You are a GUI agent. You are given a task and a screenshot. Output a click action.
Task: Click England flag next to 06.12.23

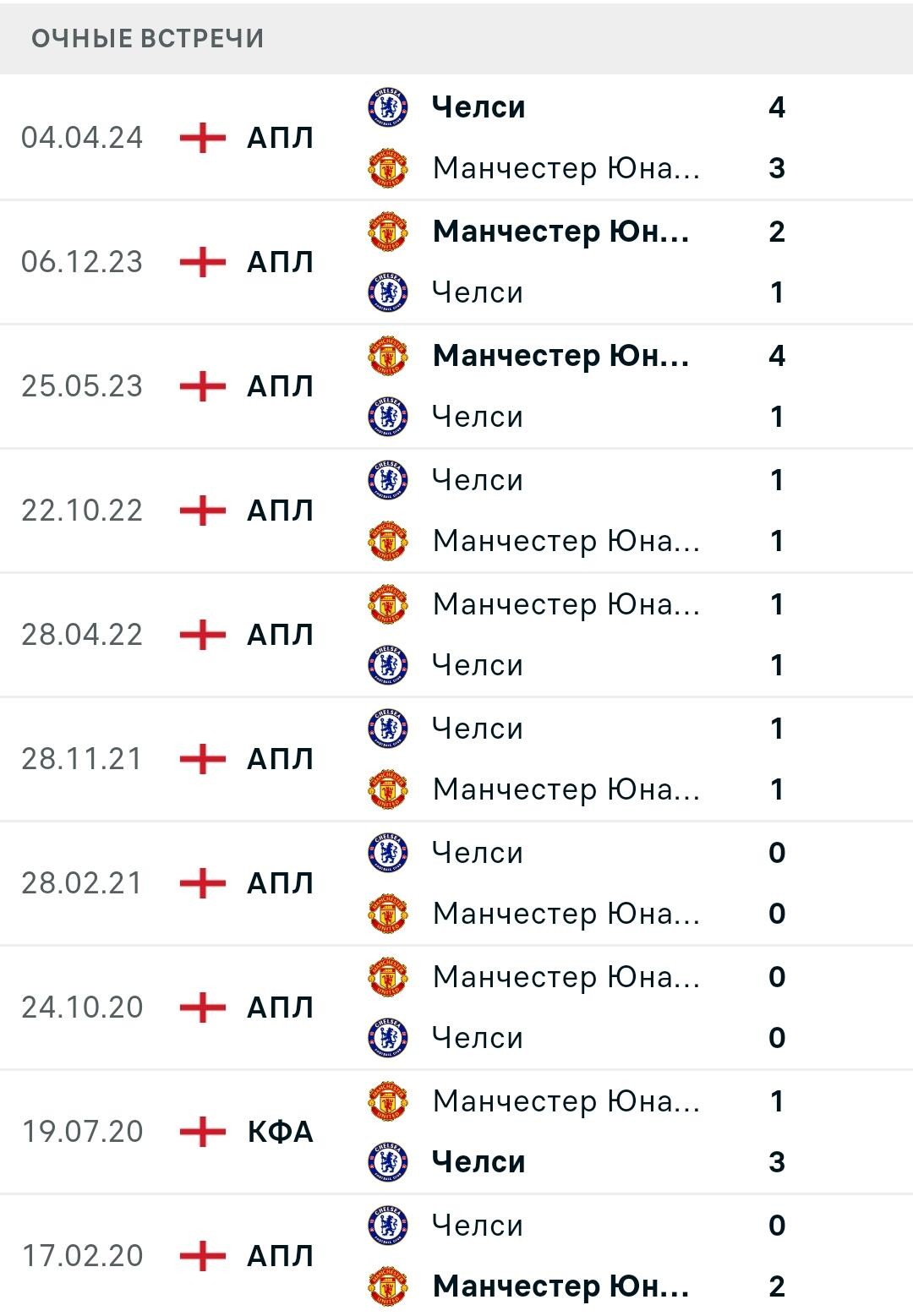tap(203, 262)
